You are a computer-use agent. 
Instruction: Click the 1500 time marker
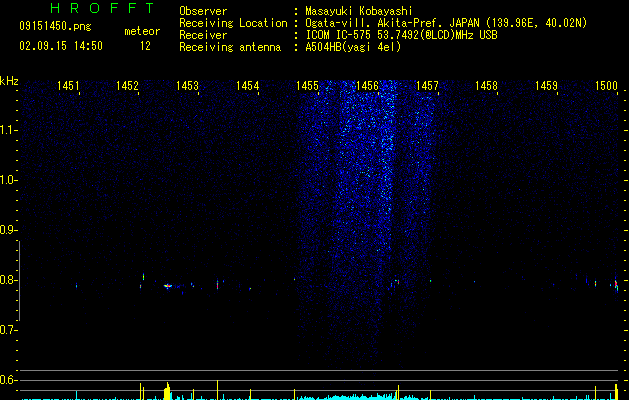point(606,85)
